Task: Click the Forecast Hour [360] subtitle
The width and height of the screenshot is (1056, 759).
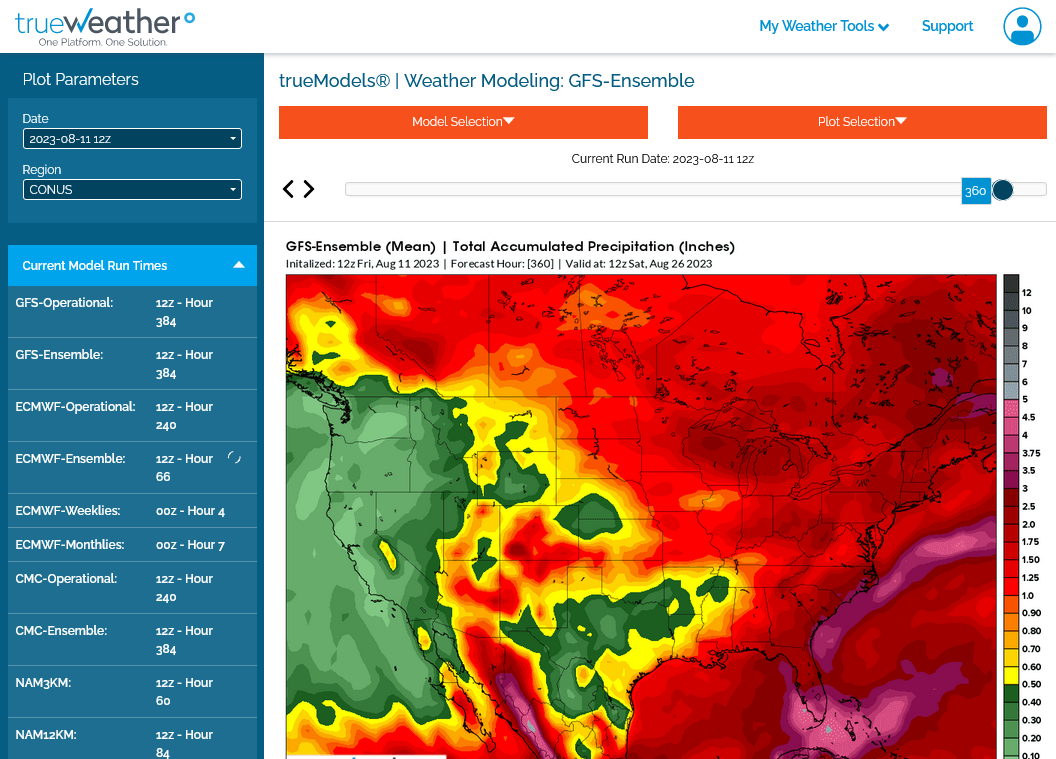Action: 502,264
